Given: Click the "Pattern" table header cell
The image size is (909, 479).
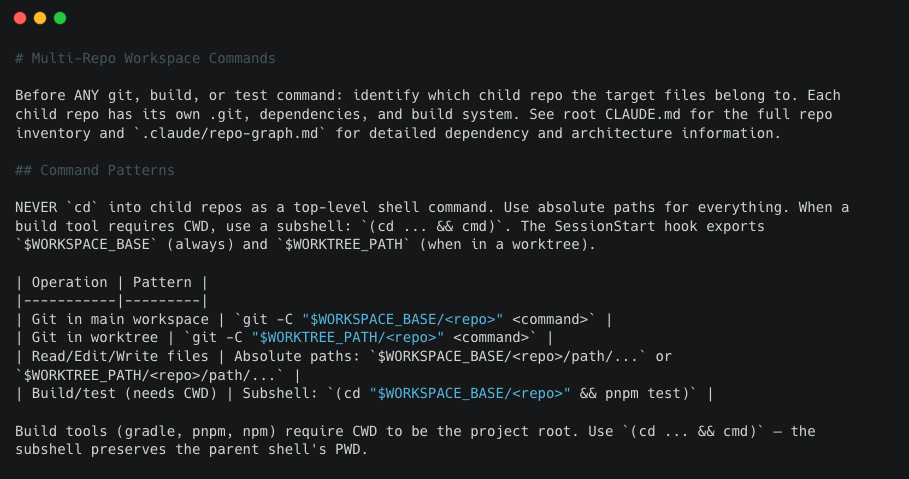Looking at the screenshot, I should [x=162, y=282].
